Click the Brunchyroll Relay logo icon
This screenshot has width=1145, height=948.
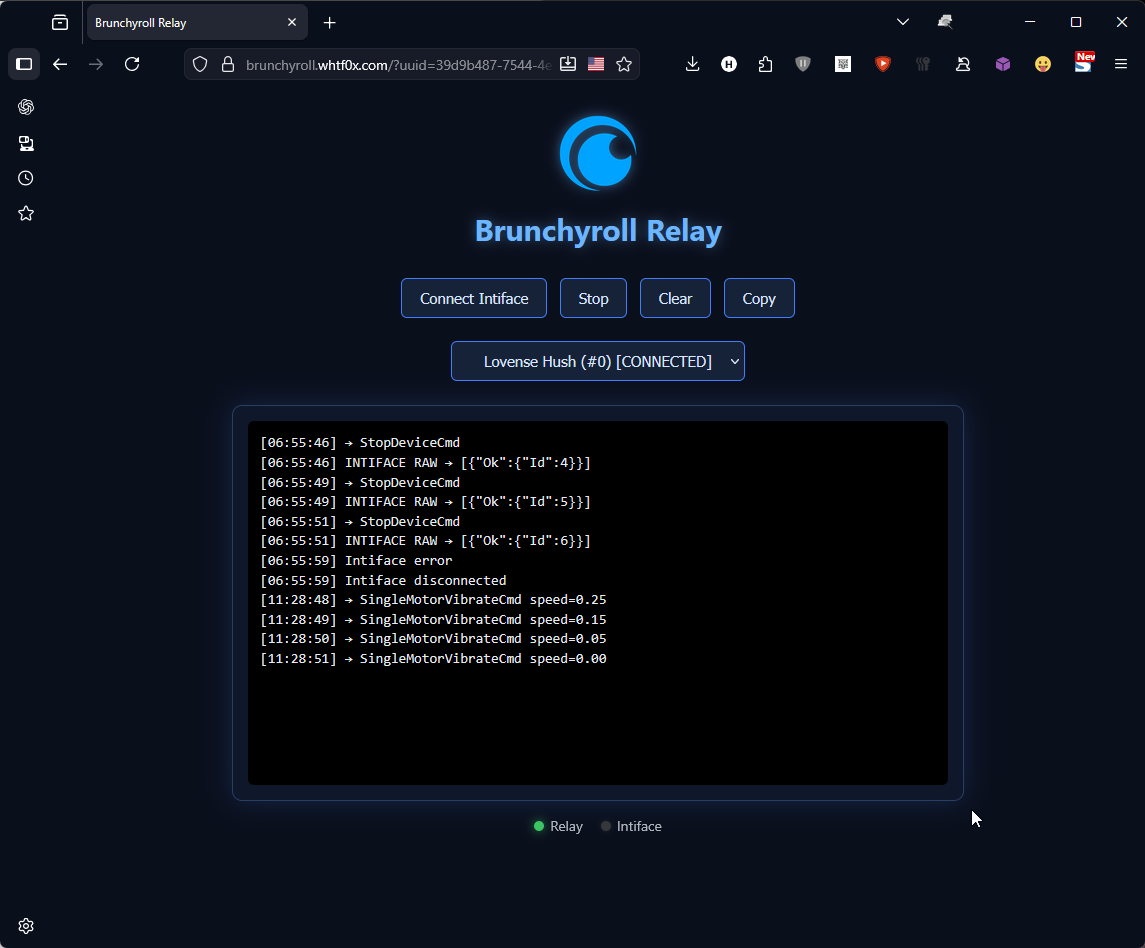pyautogui.click(x=598, y=153)
